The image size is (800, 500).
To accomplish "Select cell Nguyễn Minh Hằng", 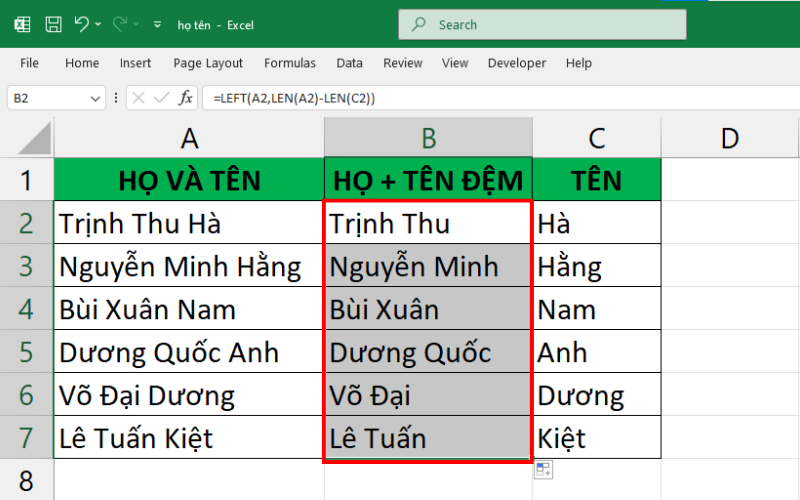I will tap(189, 265).
